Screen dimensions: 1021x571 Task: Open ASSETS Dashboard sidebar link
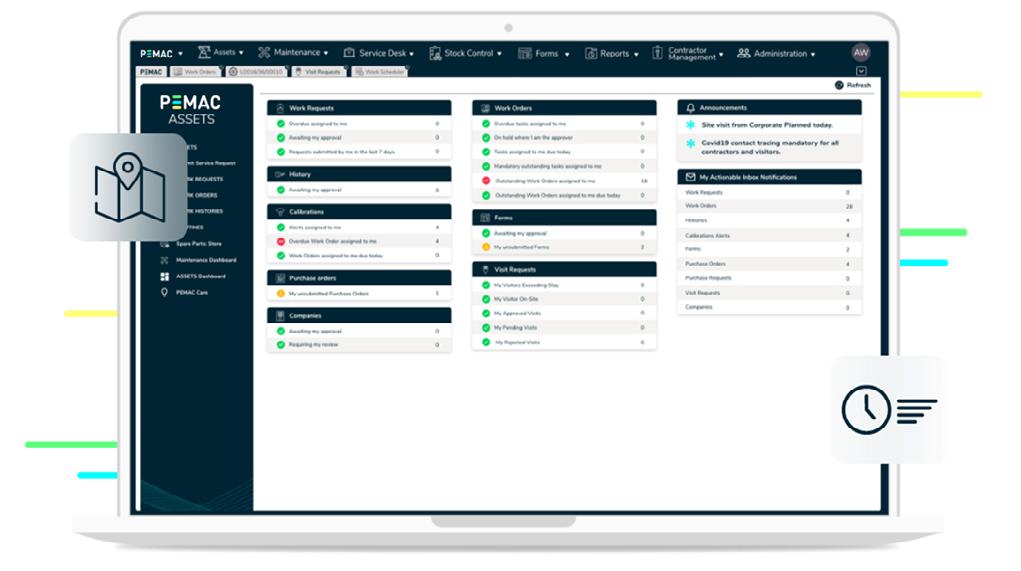tap(201, 277)
